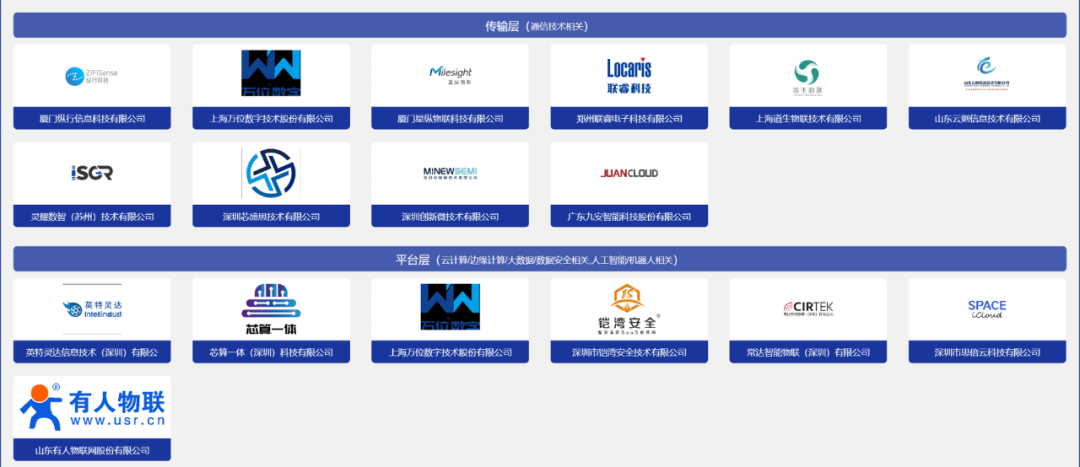Viewport: 1080px width, 467px height.
Task: Click the 铠湾安全 orange shield logo
Action: coord(629,309)
